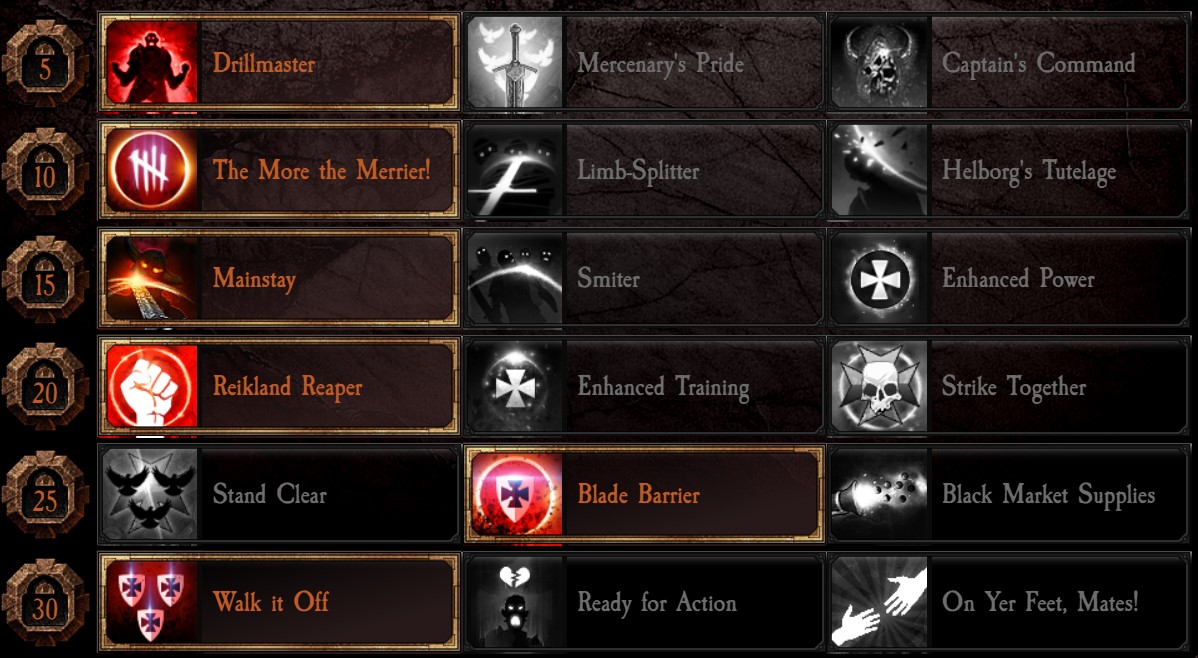Click the Captain's Command horned skull icon
The width and height of the screenshot is (1198, 658).
pyautogui.click(x=879, y=62)
